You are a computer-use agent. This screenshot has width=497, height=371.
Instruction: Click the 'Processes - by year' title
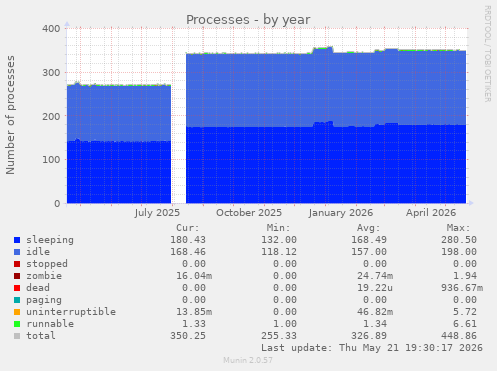pos(248,20)
